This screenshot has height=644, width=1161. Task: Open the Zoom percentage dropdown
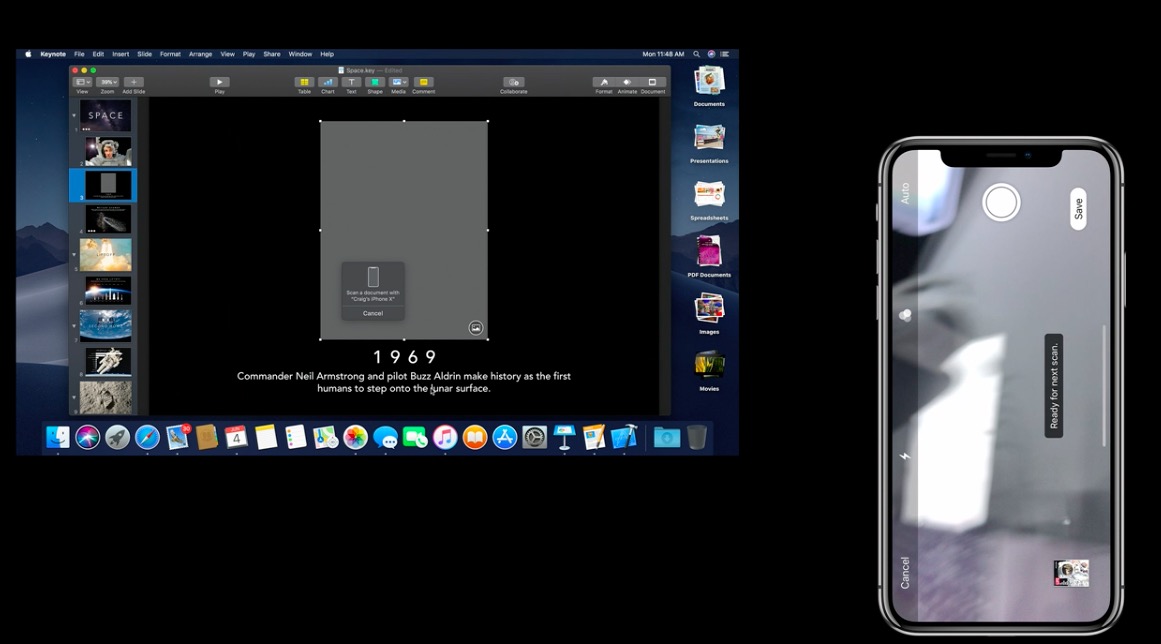point(108,82)
